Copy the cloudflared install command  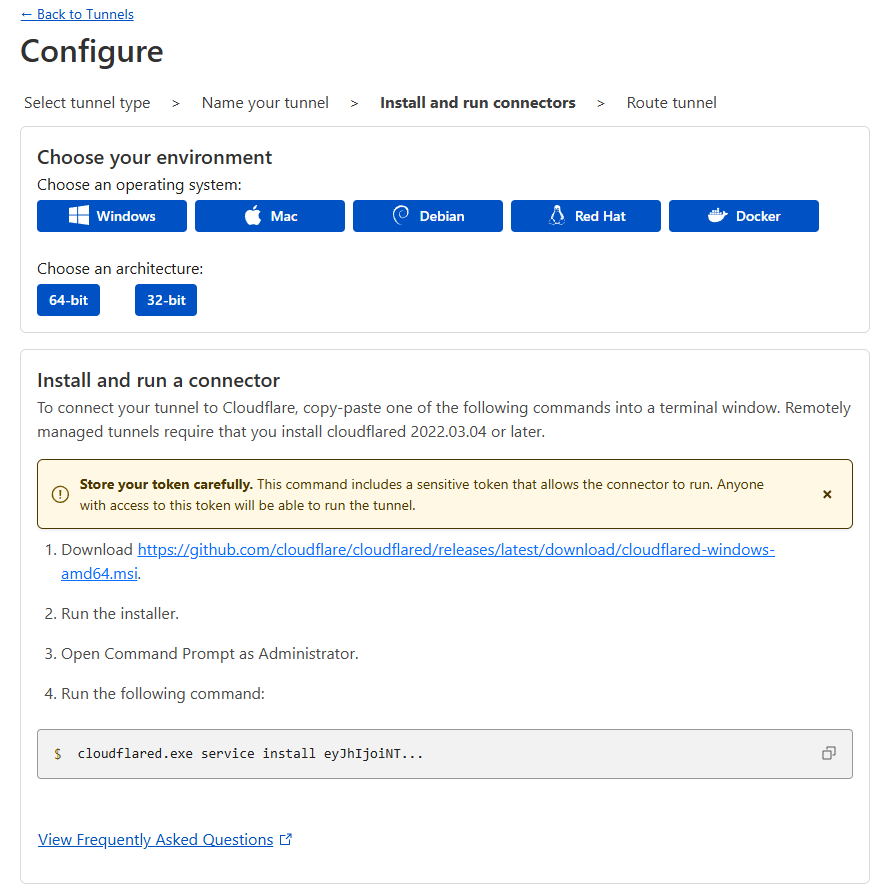pyautogui.click(x=828, y=753)
